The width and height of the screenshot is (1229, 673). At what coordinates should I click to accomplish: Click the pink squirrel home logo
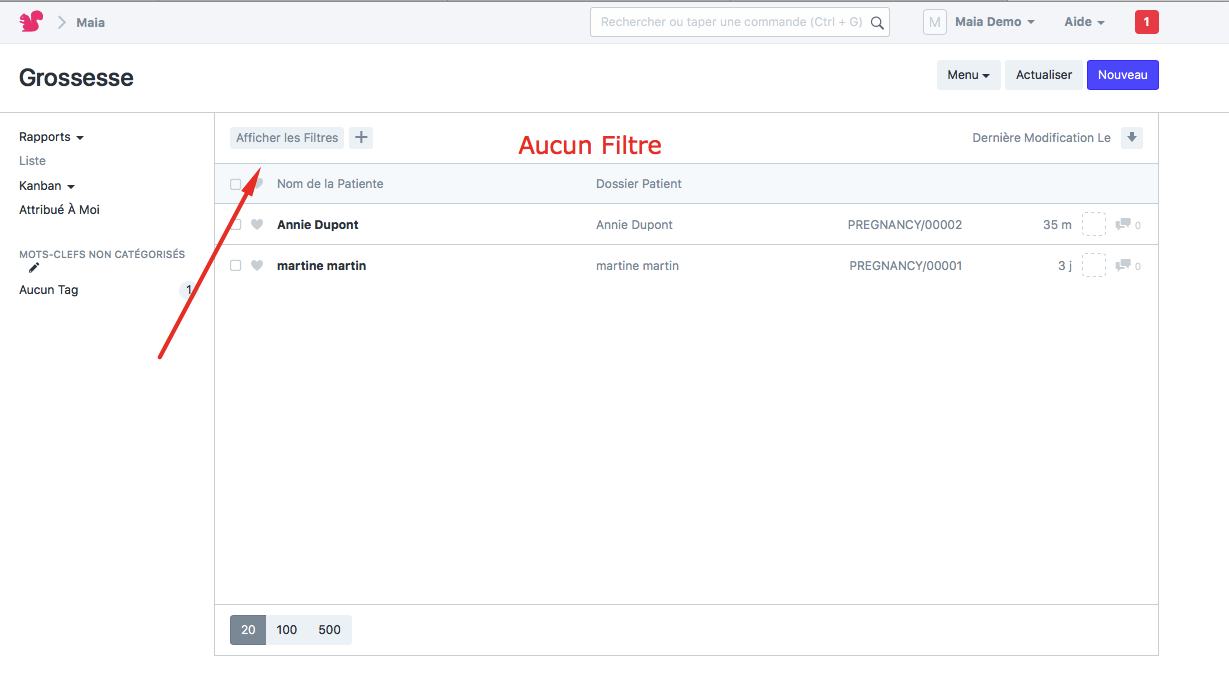[x=31, y=22]
